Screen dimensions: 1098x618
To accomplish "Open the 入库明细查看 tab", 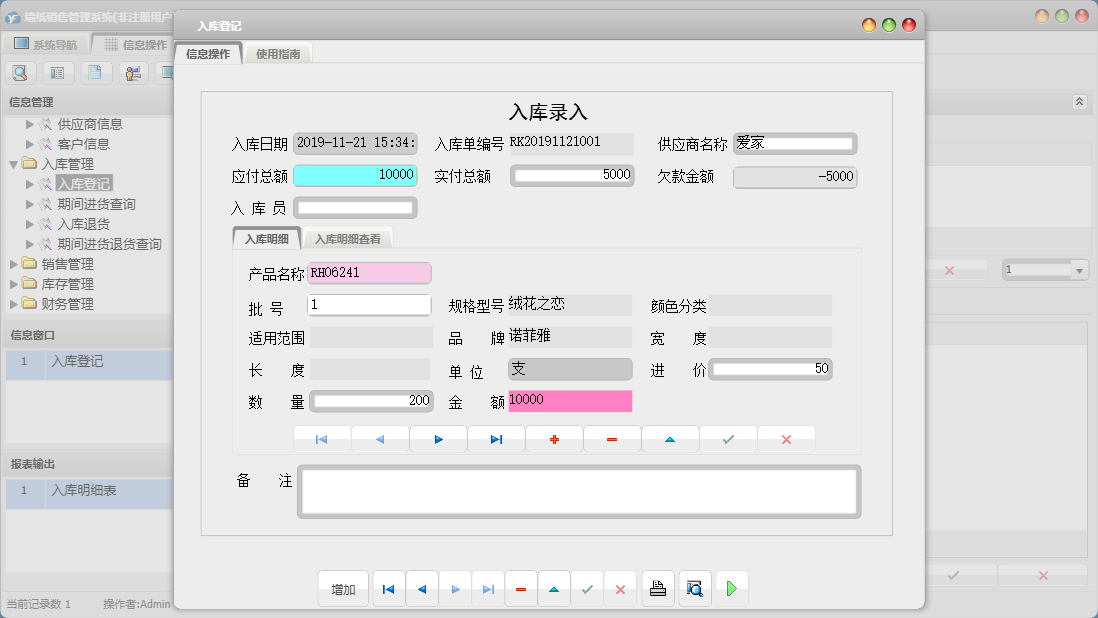I will click(x=348, y=239).
